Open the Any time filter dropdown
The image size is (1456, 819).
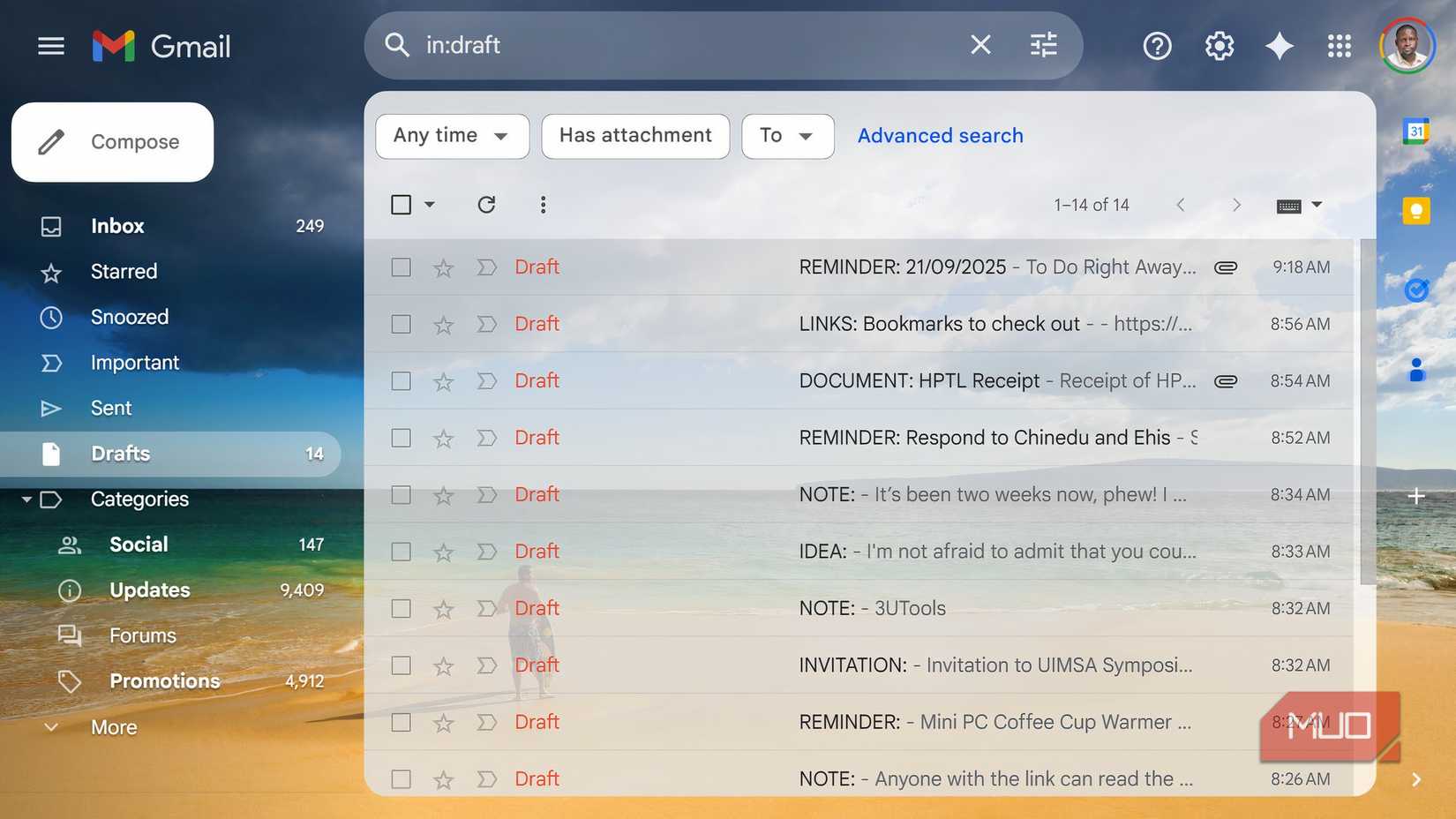pyautogui.click(x=452, y=136)
